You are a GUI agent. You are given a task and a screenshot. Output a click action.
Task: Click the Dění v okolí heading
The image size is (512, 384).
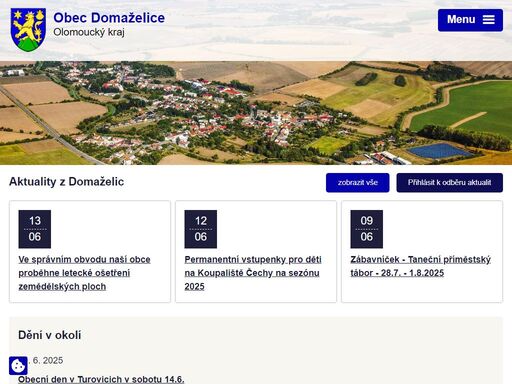(50, 335)
